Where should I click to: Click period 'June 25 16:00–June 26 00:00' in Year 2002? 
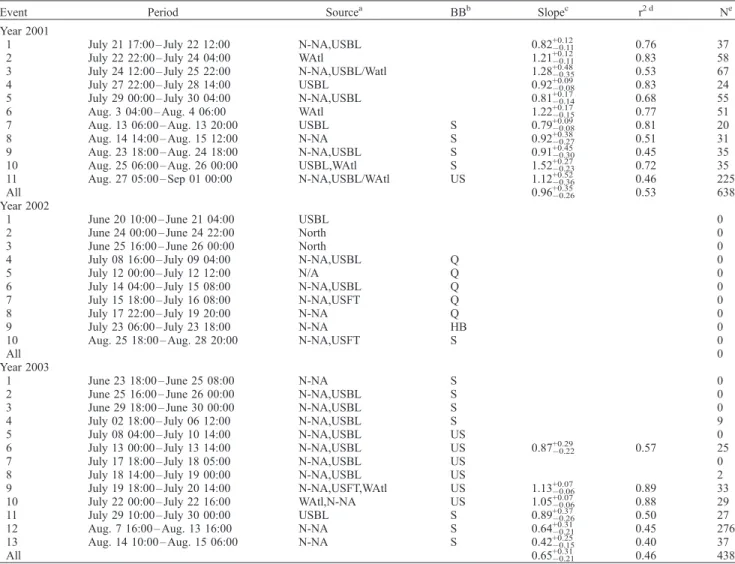[x=161, y=246]
